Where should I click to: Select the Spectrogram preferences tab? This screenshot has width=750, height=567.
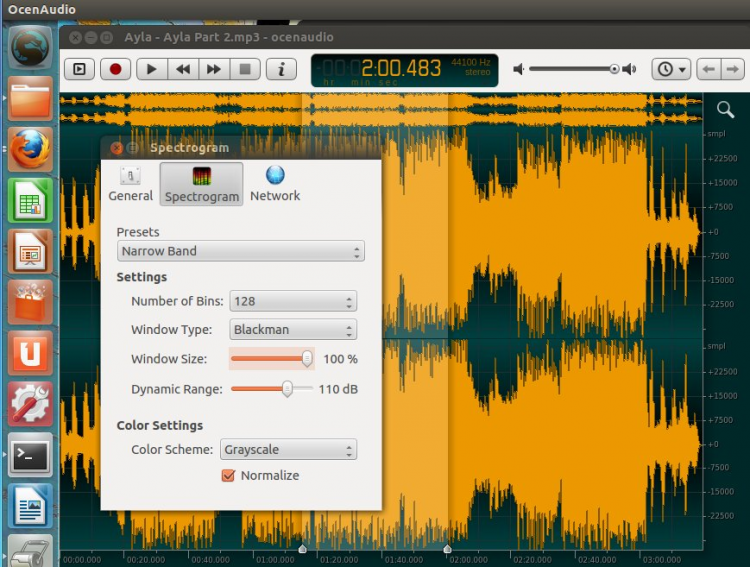click(x=202, y=184)
